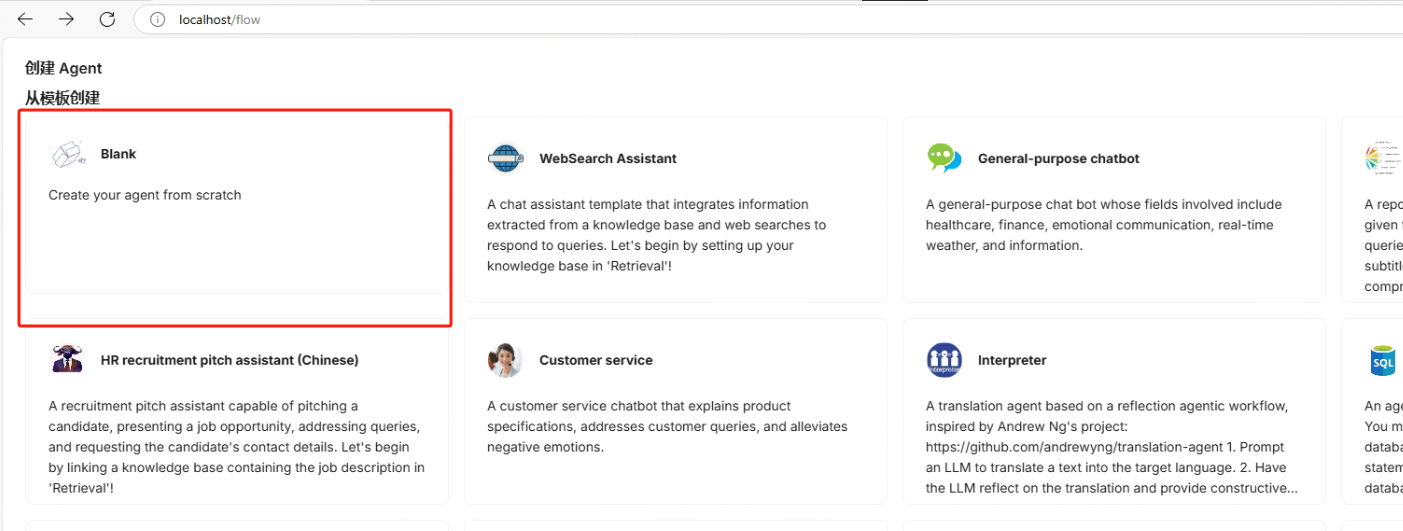Viewport: 1403px width, 531px height.
Task: Click the General-purpose chatbot speech bubble icon
Action: coord(943,159)
